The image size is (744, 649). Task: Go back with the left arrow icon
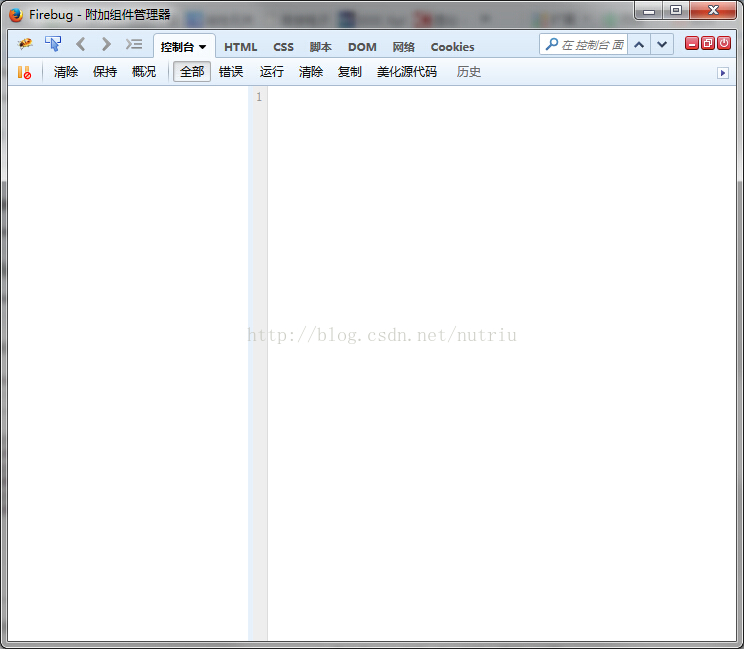pos(81,45)
